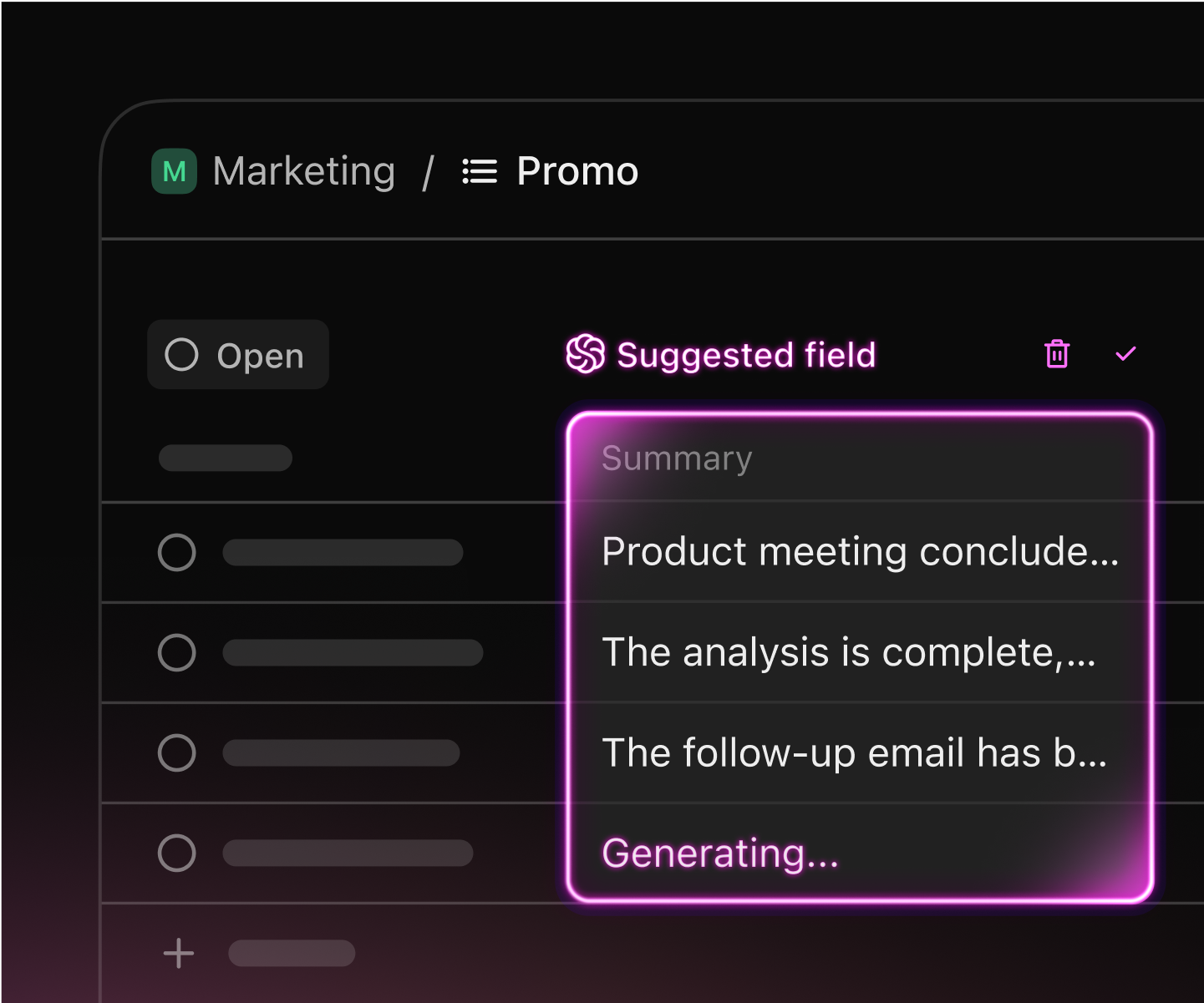Open the Product meeting conclude summary cell

click(860, 552)
